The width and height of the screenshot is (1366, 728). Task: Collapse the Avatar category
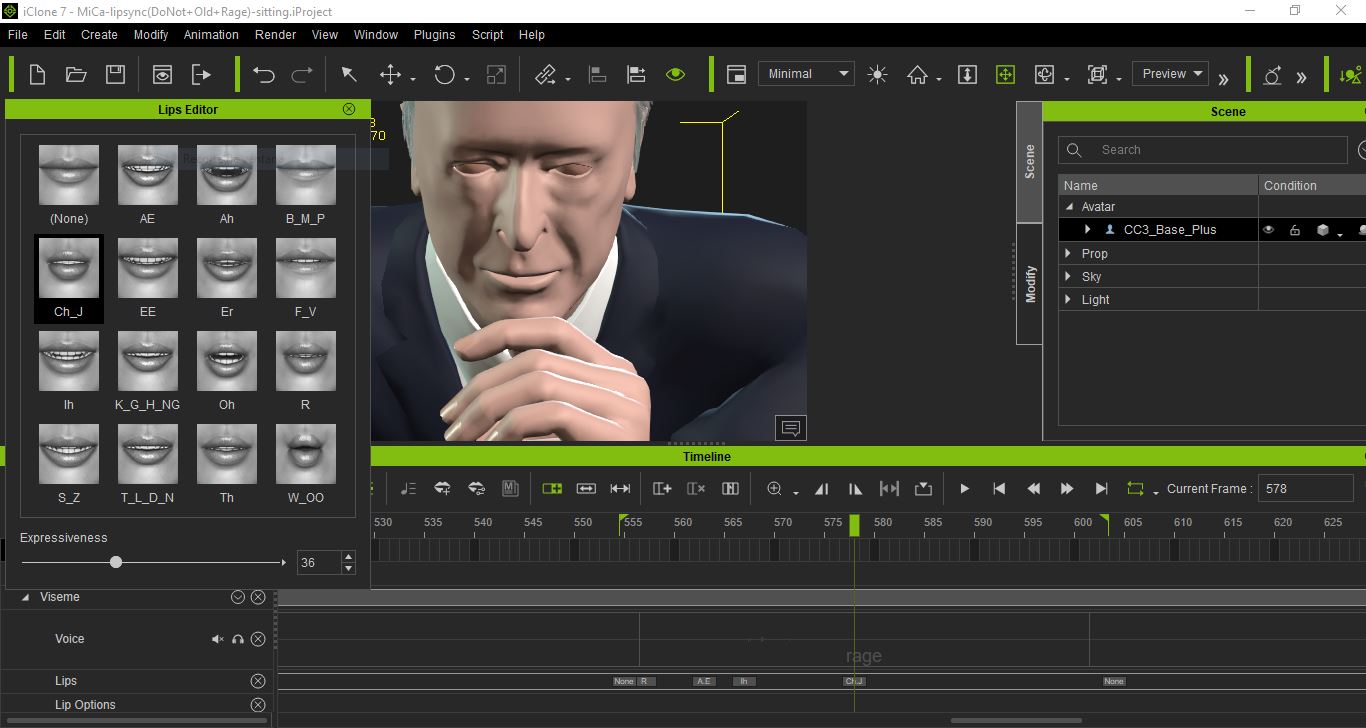(x=1069, y=207)
